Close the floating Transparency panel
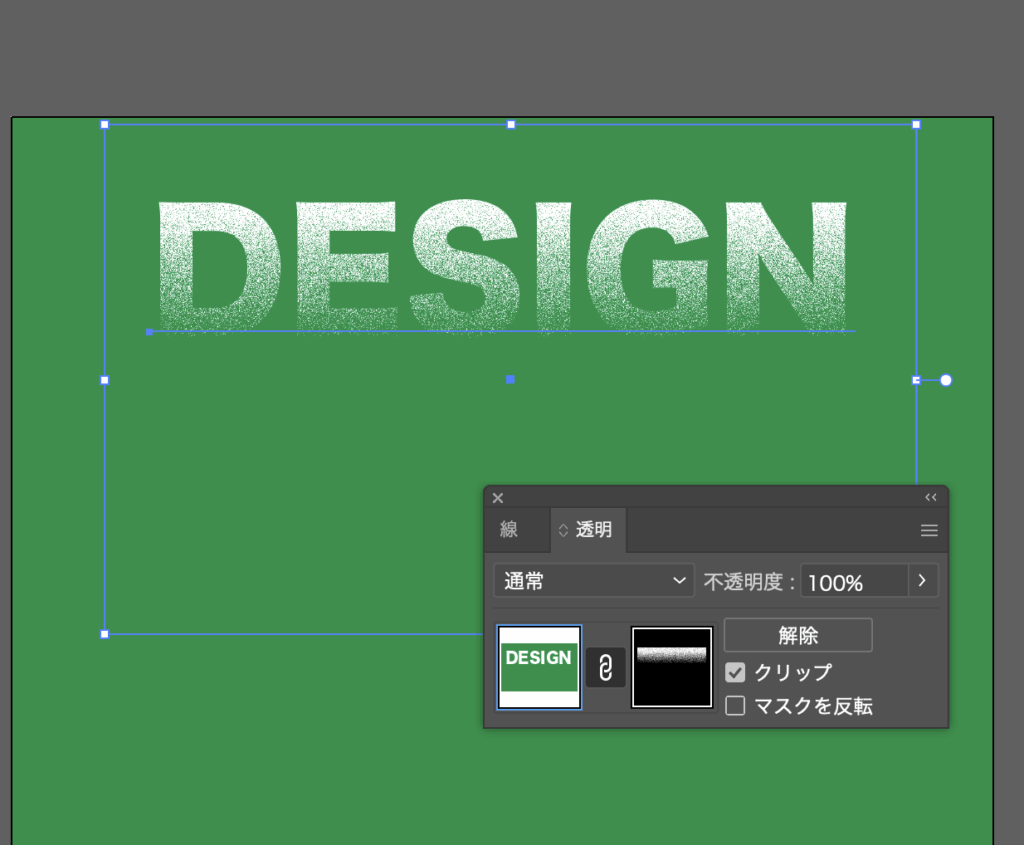The image size is (1024, 845). pyautogui.click(x=498, y=498)
